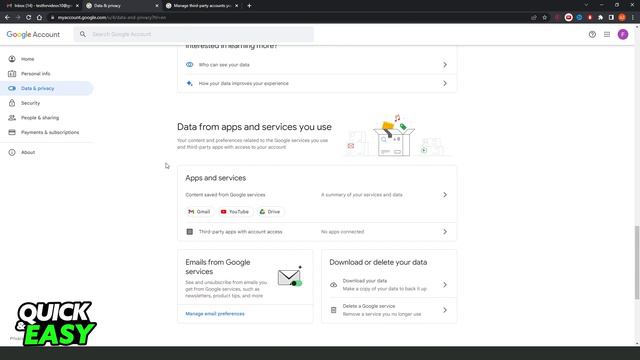Open Payments & subscriptions page
The image size is (640, 360).
(x=50, y=132)
